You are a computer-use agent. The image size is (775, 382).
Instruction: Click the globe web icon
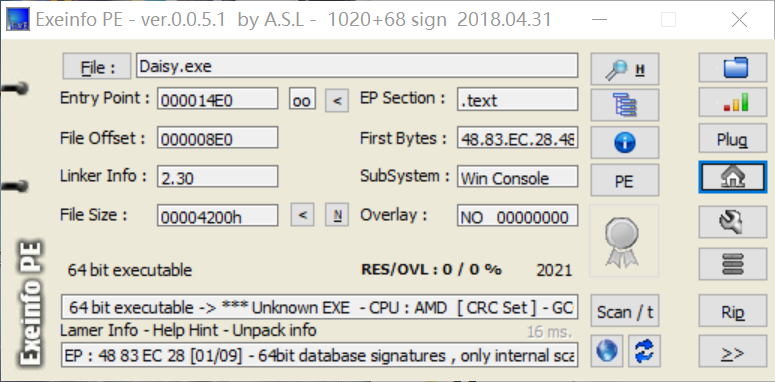(x=607, y=351)
